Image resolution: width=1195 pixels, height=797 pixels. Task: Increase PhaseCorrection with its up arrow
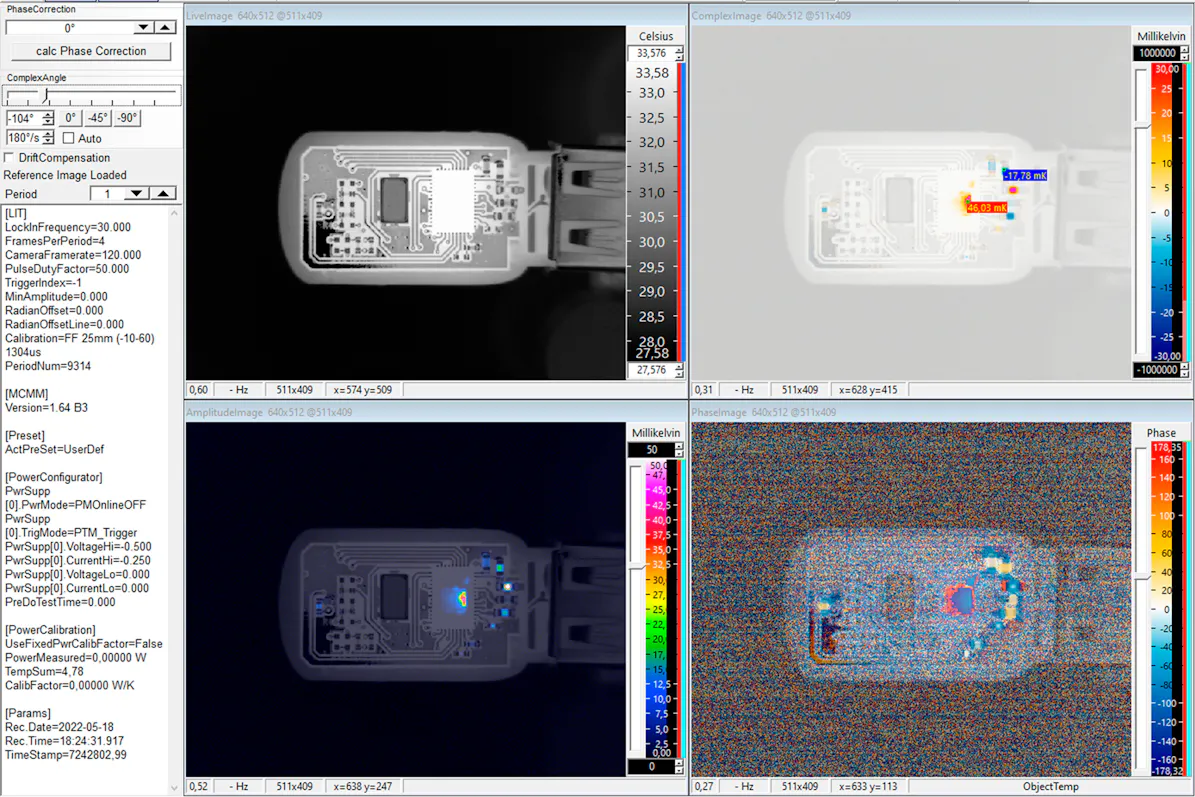[165, 27]
